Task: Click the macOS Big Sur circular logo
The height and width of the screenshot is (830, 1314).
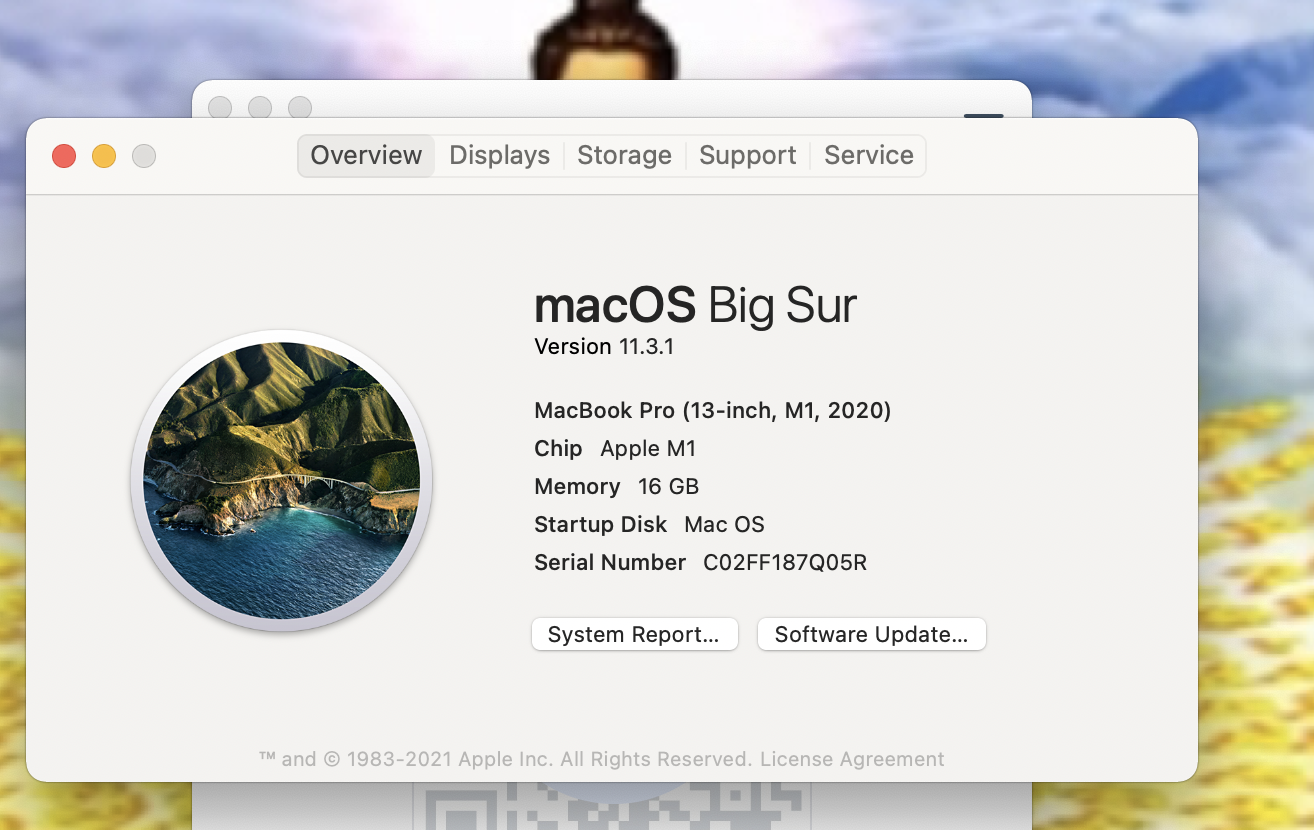Action: (x=281, y=481)
